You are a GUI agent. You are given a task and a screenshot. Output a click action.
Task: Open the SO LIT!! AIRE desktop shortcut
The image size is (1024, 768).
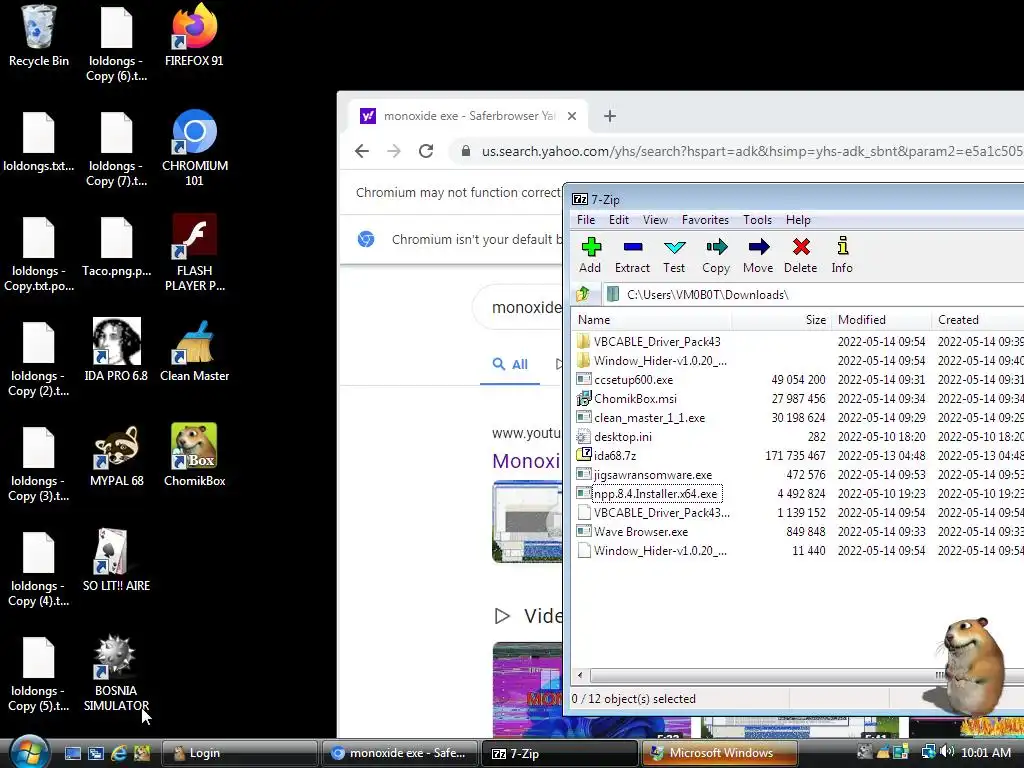click(x=116, y=560)
